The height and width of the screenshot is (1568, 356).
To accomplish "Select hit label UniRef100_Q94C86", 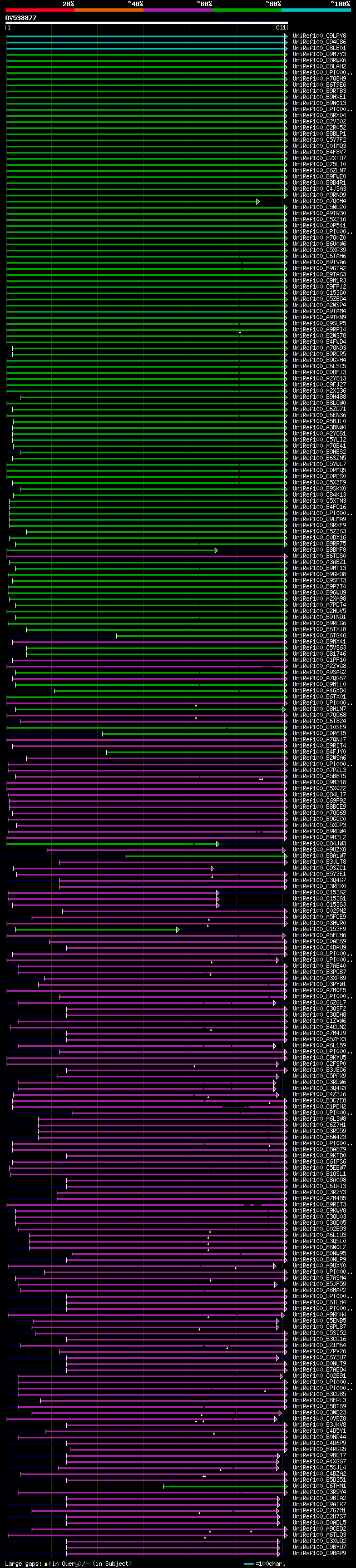I will [319, 42].
